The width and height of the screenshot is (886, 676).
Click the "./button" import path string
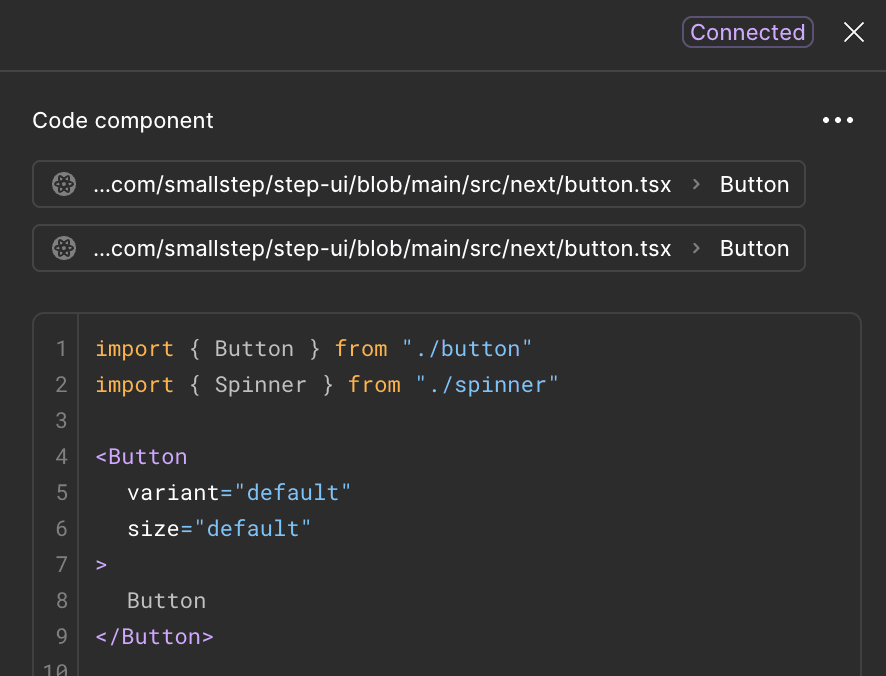(467, 349)
